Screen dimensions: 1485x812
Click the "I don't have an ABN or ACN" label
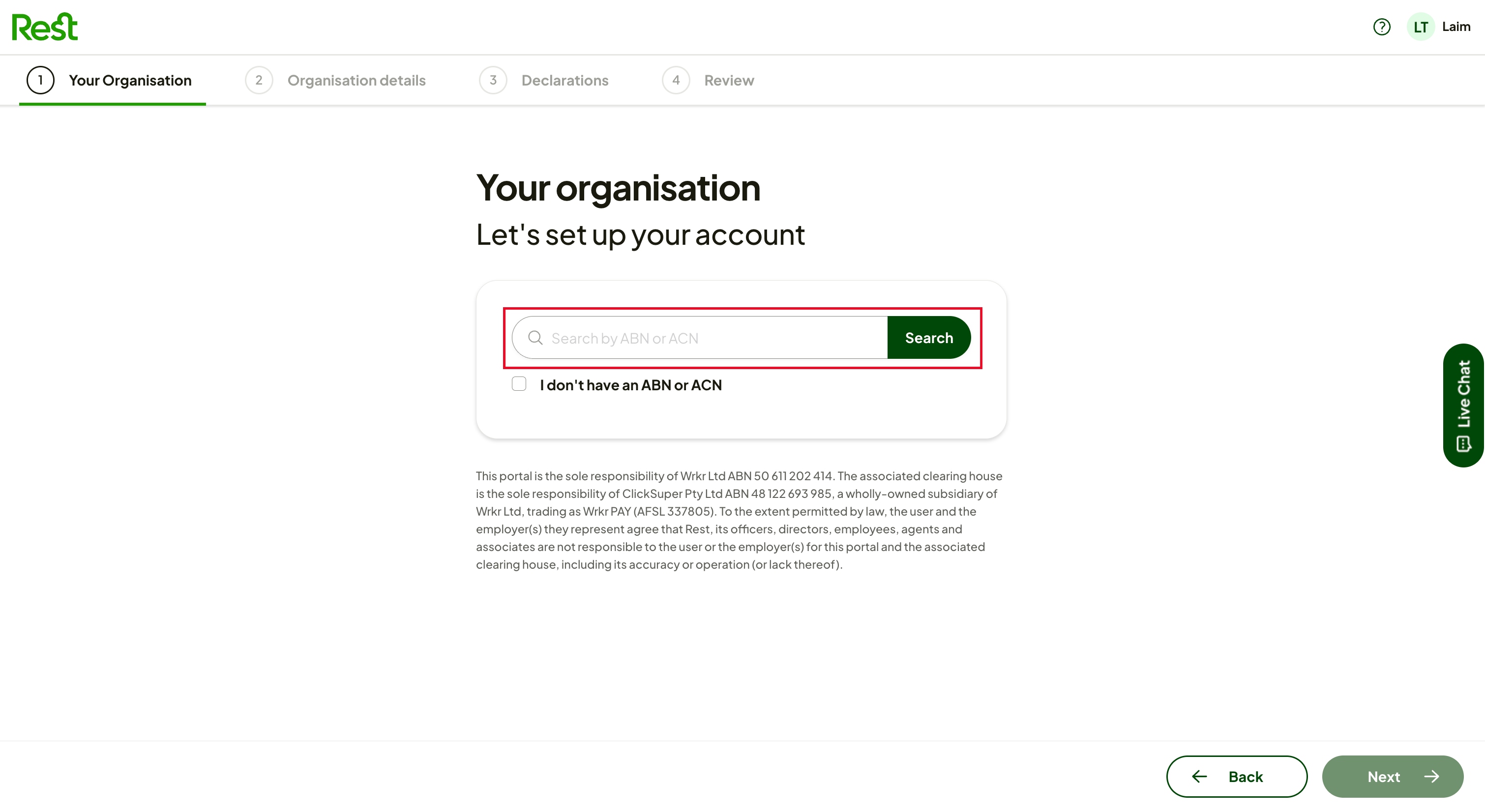click(x=631, y=385)
